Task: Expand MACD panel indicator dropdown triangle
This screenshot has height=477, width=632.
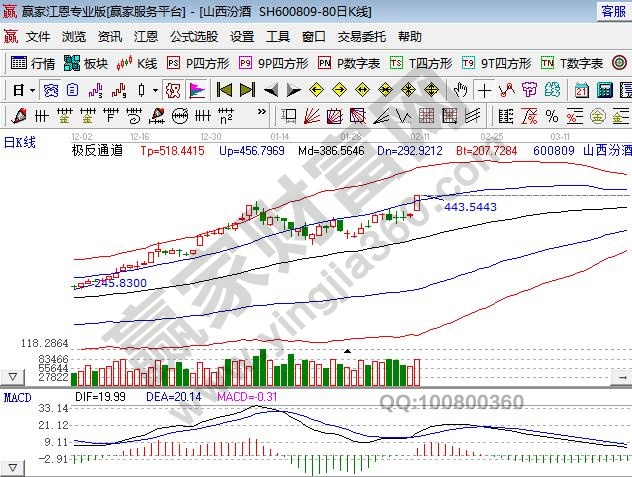Action: [x=13, y=467]
